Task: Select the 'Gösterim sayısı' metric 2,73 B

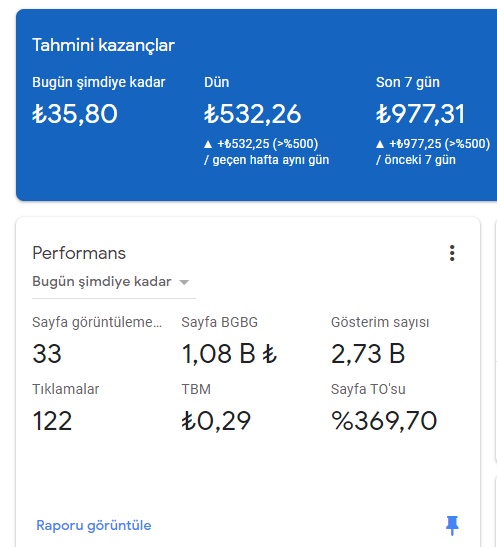Action: pos(368,354)
